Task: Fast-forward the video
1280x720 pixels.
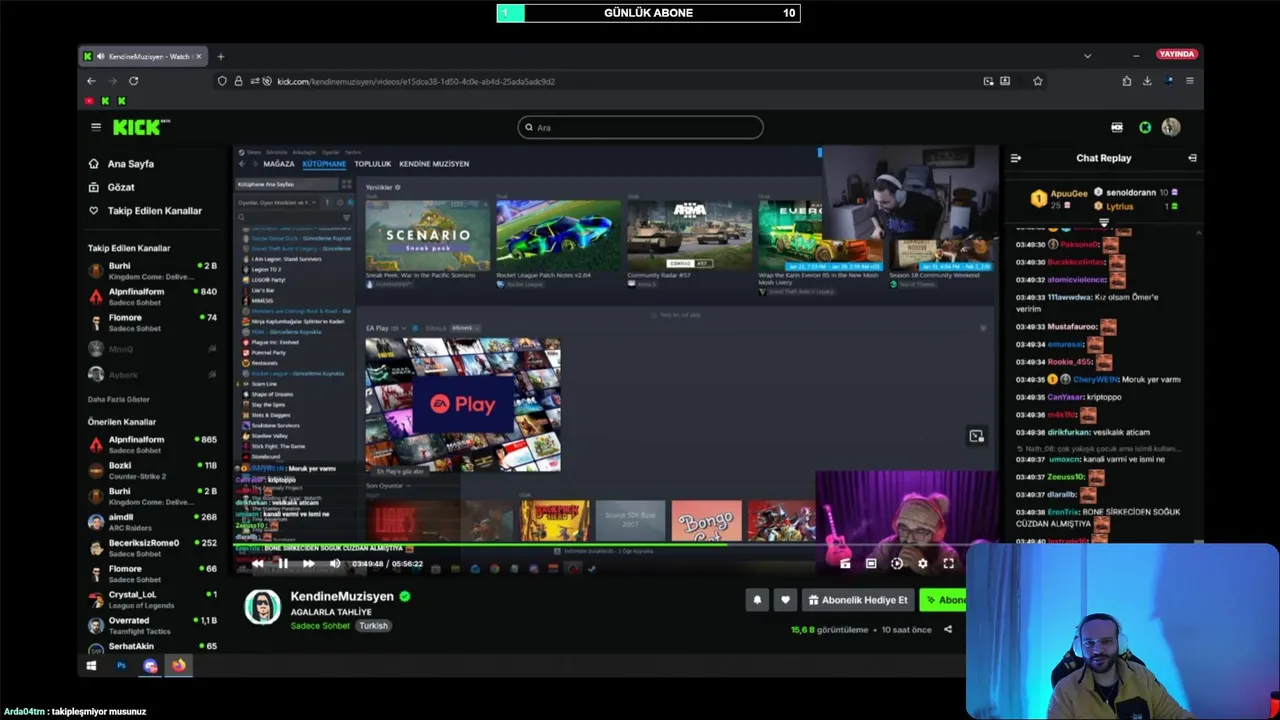Action: tap(308, 563)
